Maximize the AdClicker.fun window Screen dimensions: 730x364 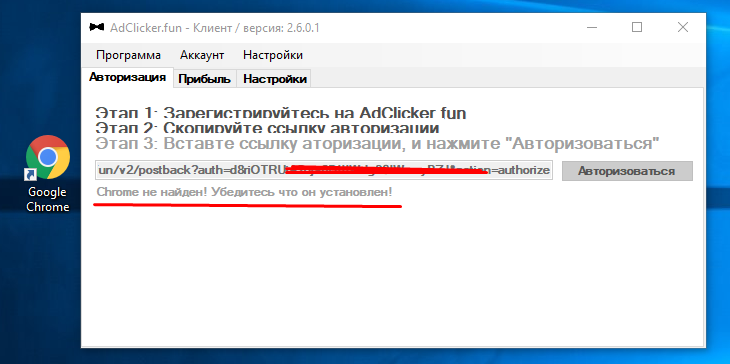click(637, 27)
